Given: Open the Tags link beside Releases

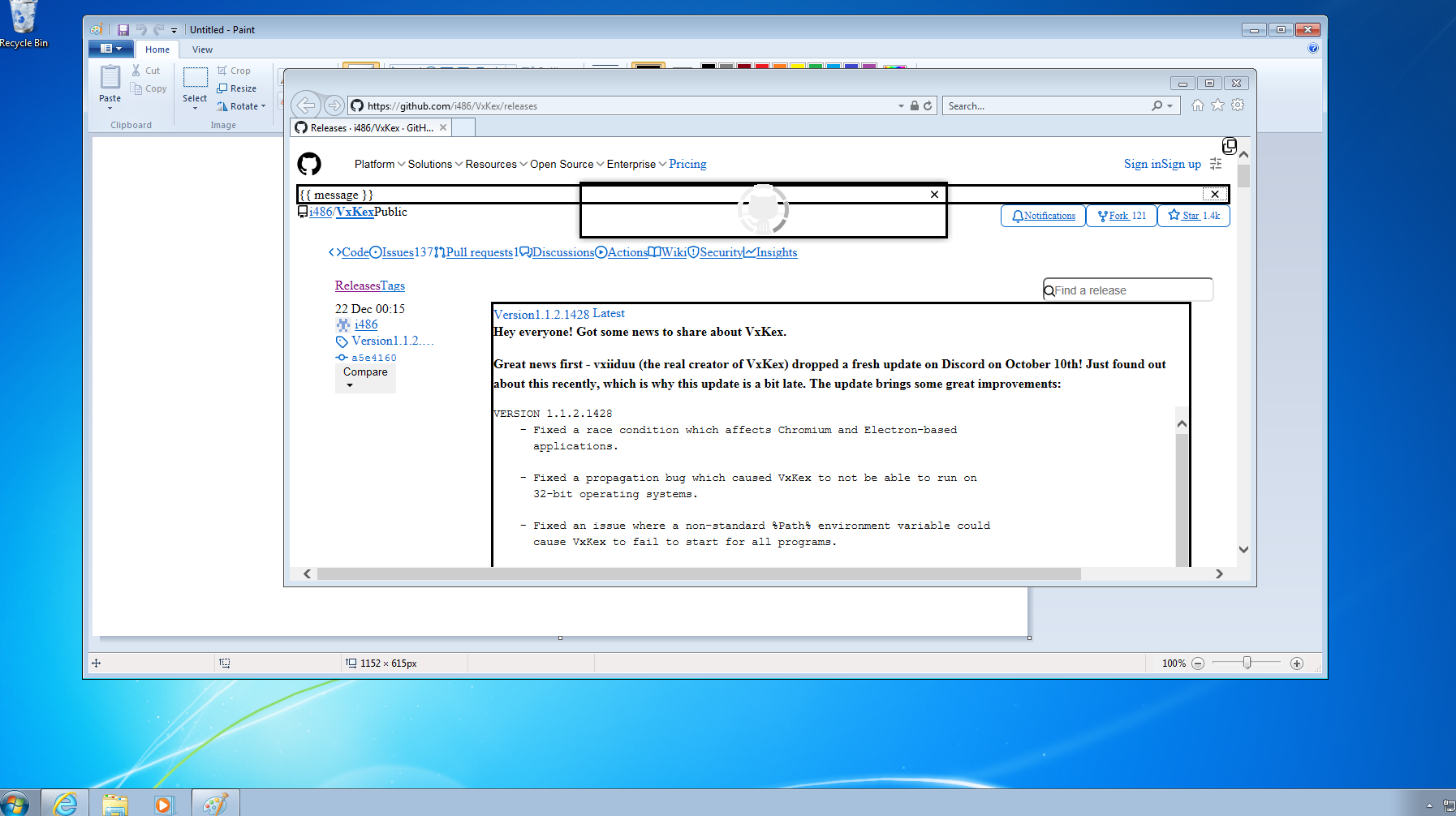Looking at the screenshot, I should click(393, 286).
